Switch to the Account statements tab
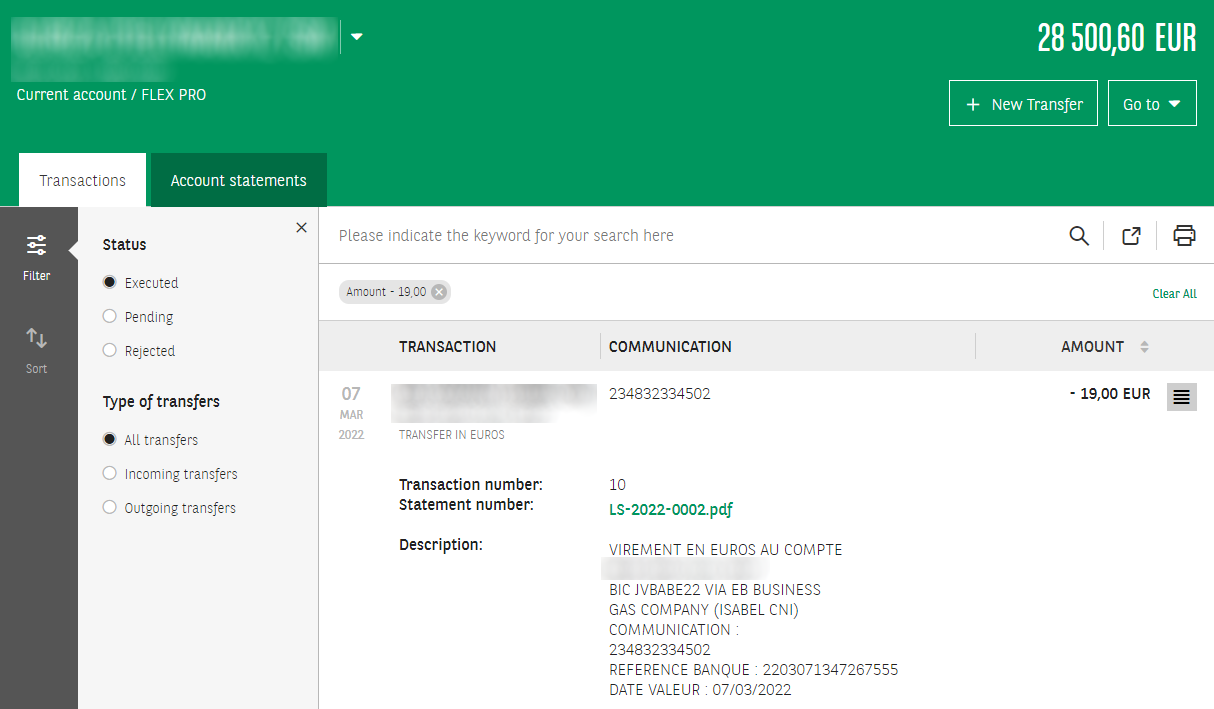Viewport: 1214px width, 709px height. [238, 181]
